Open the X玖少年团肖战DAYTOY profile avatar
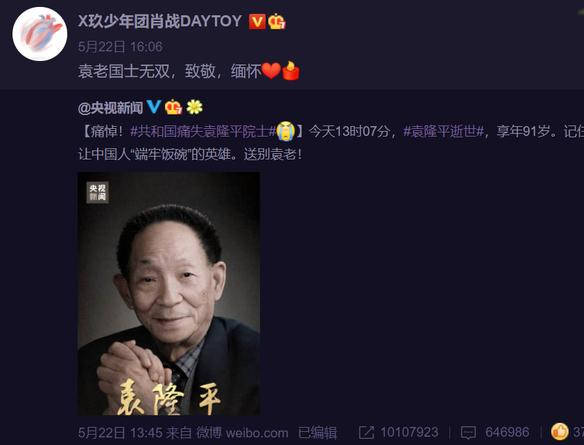Image resolution: width=584 pixels, height=445 pixels. [40, 34]
